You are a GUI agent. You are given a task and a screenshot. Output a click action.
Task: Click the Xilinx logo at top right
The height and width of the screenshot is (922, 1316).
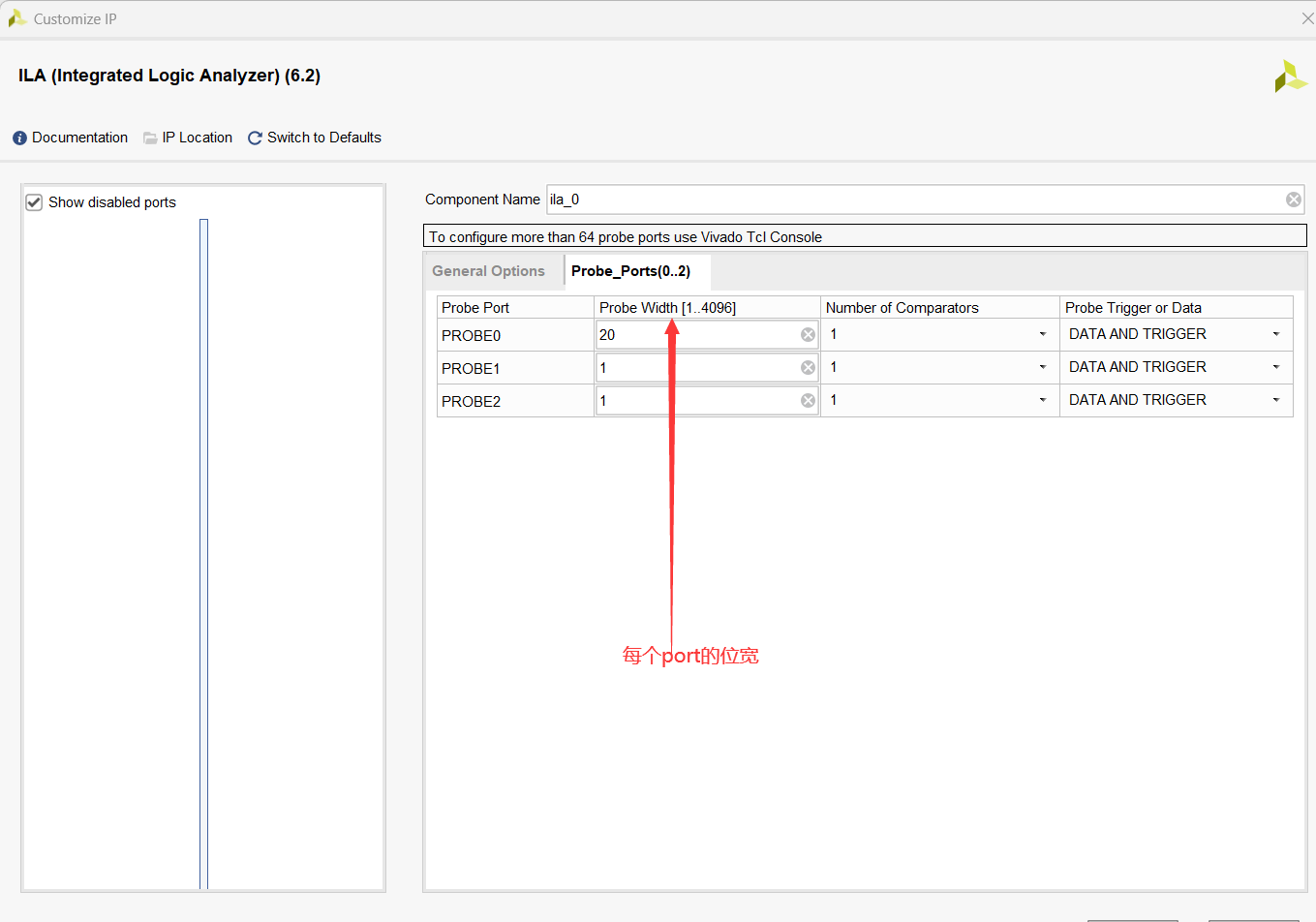pyautogui.click(x=1291, y=77)
